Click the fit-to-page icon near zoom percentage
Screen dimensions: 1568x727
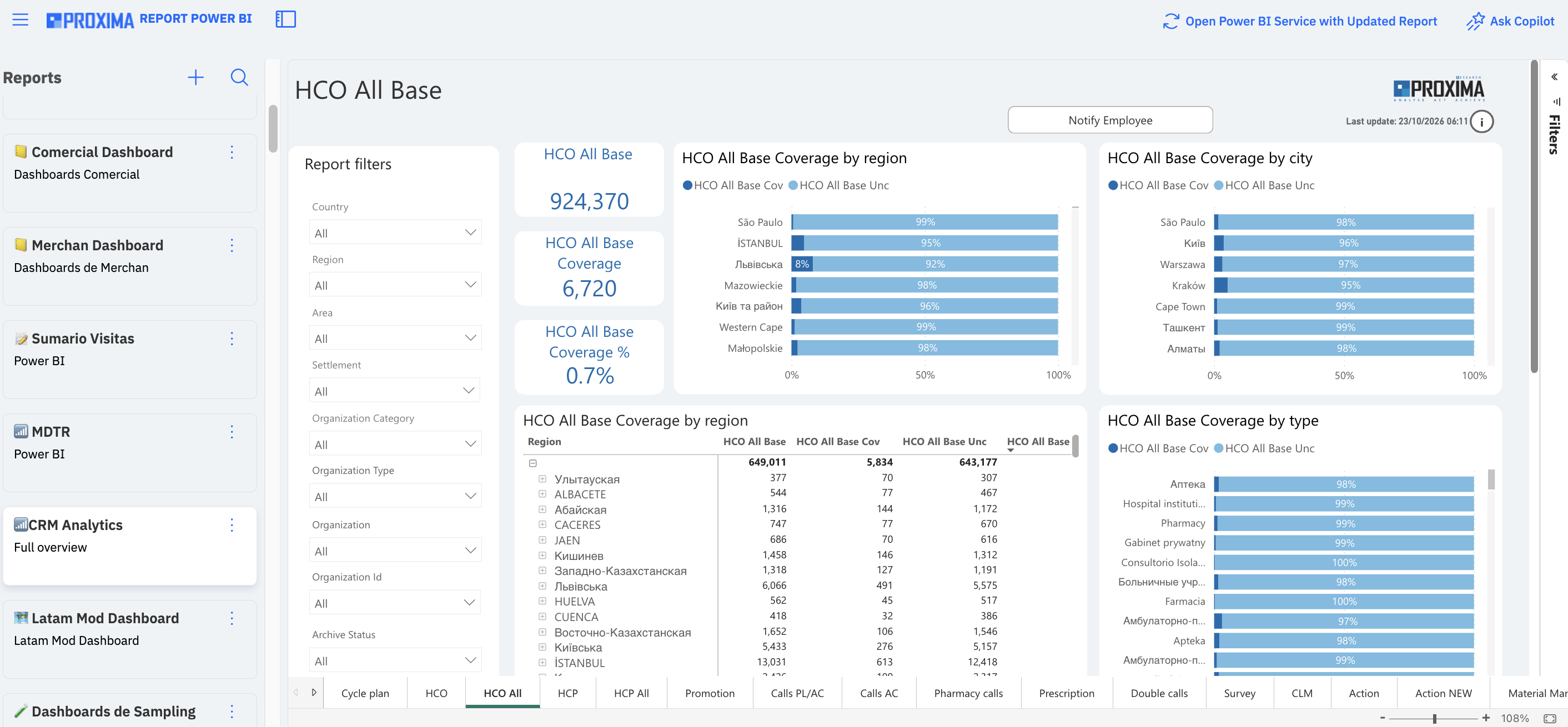(x=1550, y=719)
